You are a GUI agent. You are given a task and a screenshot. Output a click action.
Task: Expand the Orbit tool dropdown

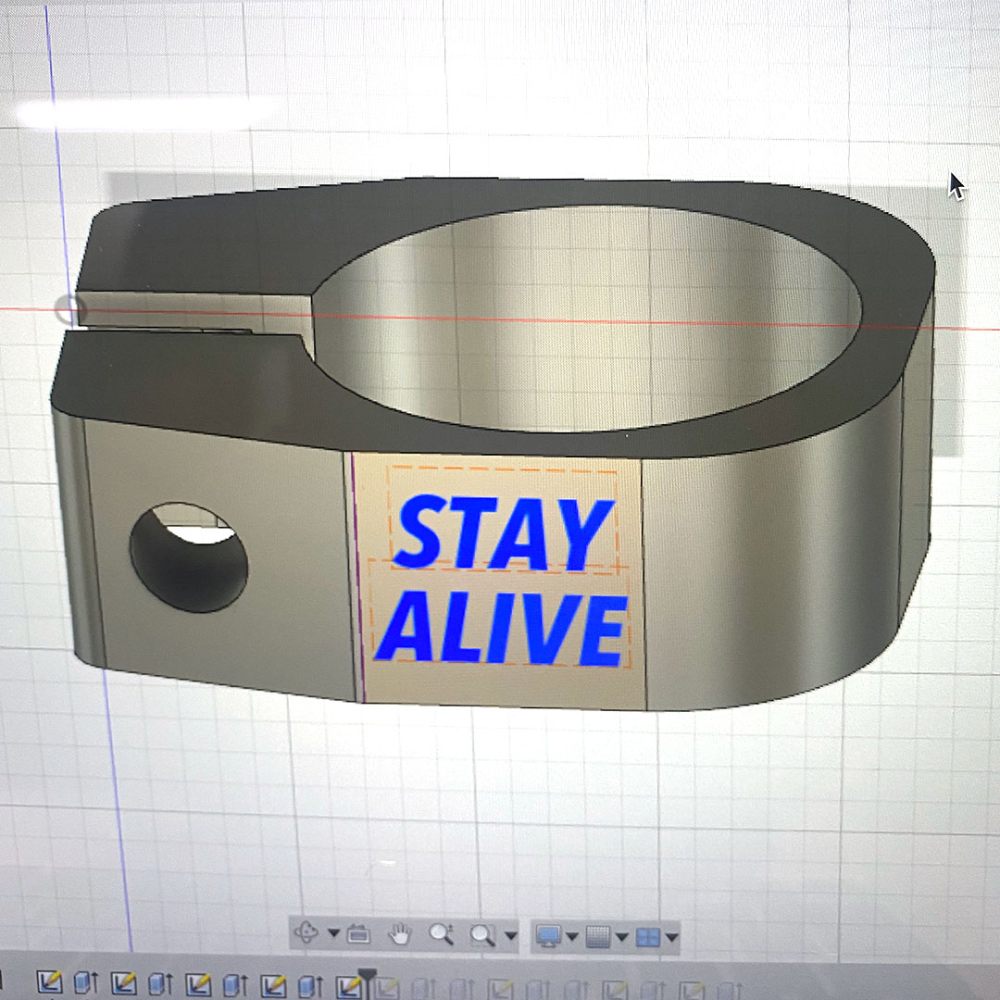[x=334, y=934]
